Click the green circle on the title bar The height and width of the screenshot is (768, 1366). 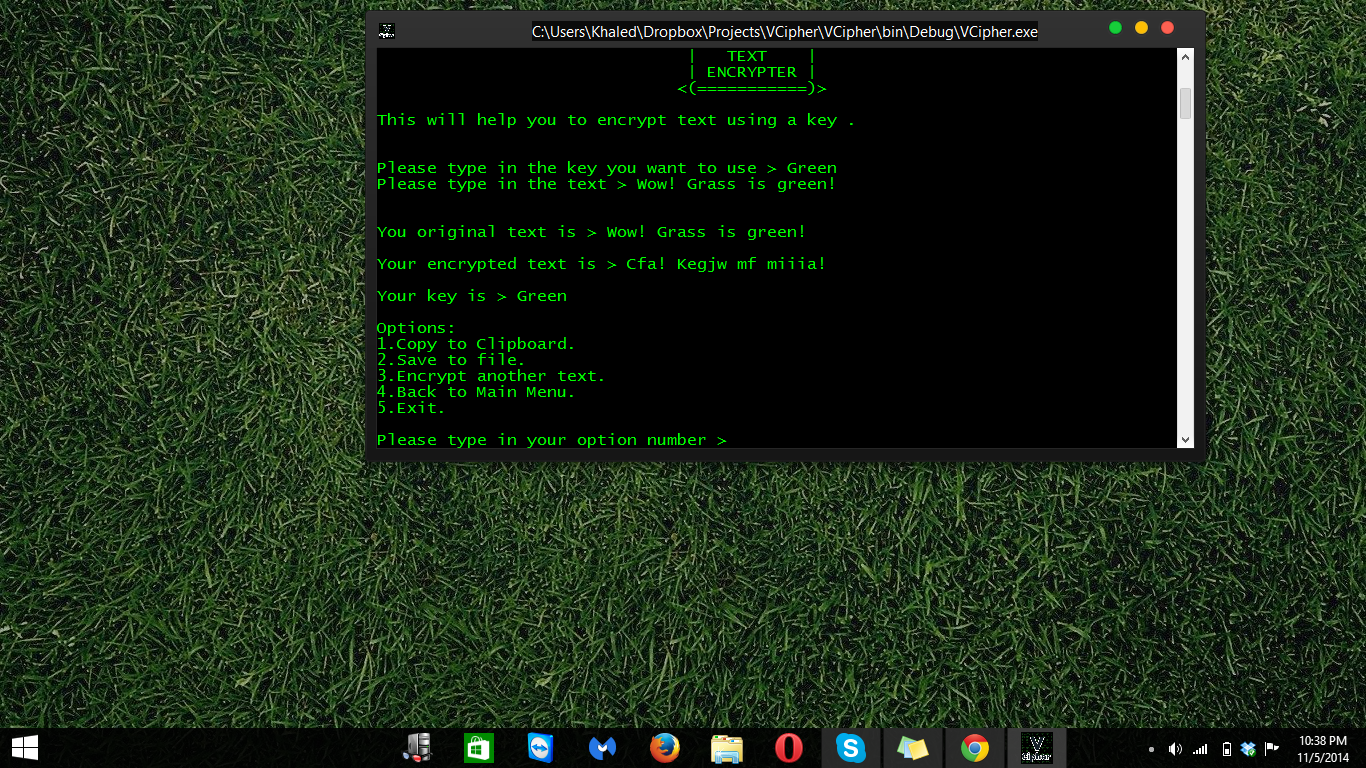point(1115,28)
